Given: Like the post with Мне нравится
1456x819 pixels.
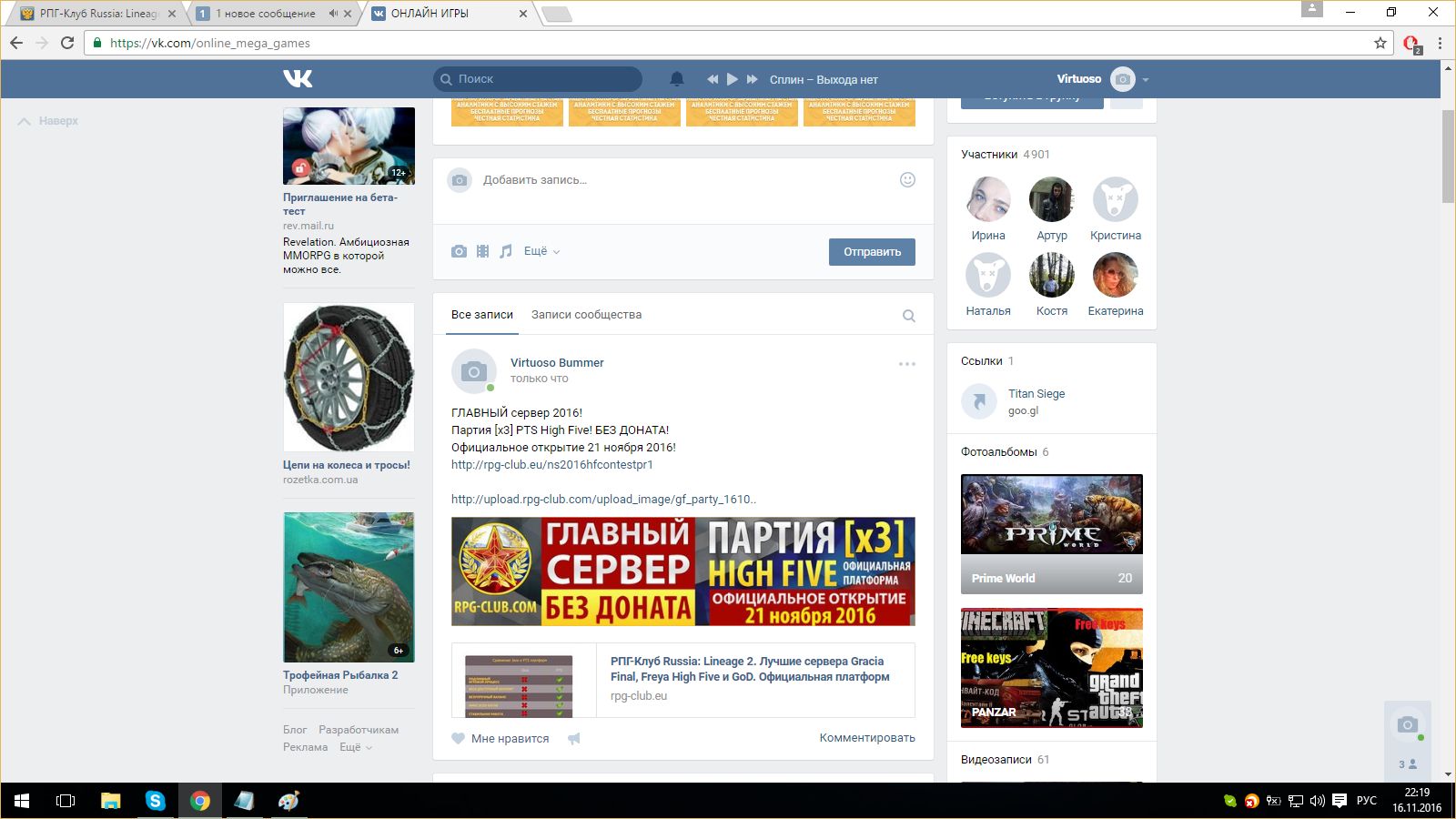Looking at the screenshot, I should (x=500, y=739).
